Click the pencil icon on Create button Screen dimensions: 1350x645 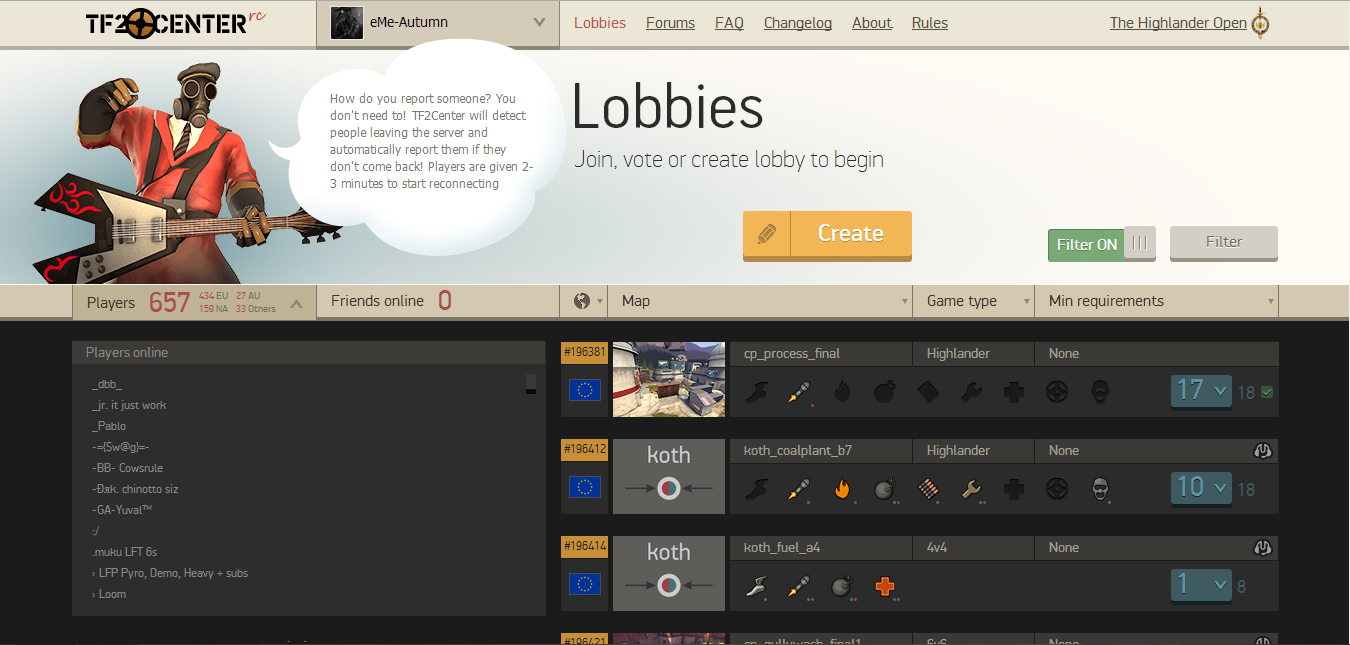click(x=767, y=234)
